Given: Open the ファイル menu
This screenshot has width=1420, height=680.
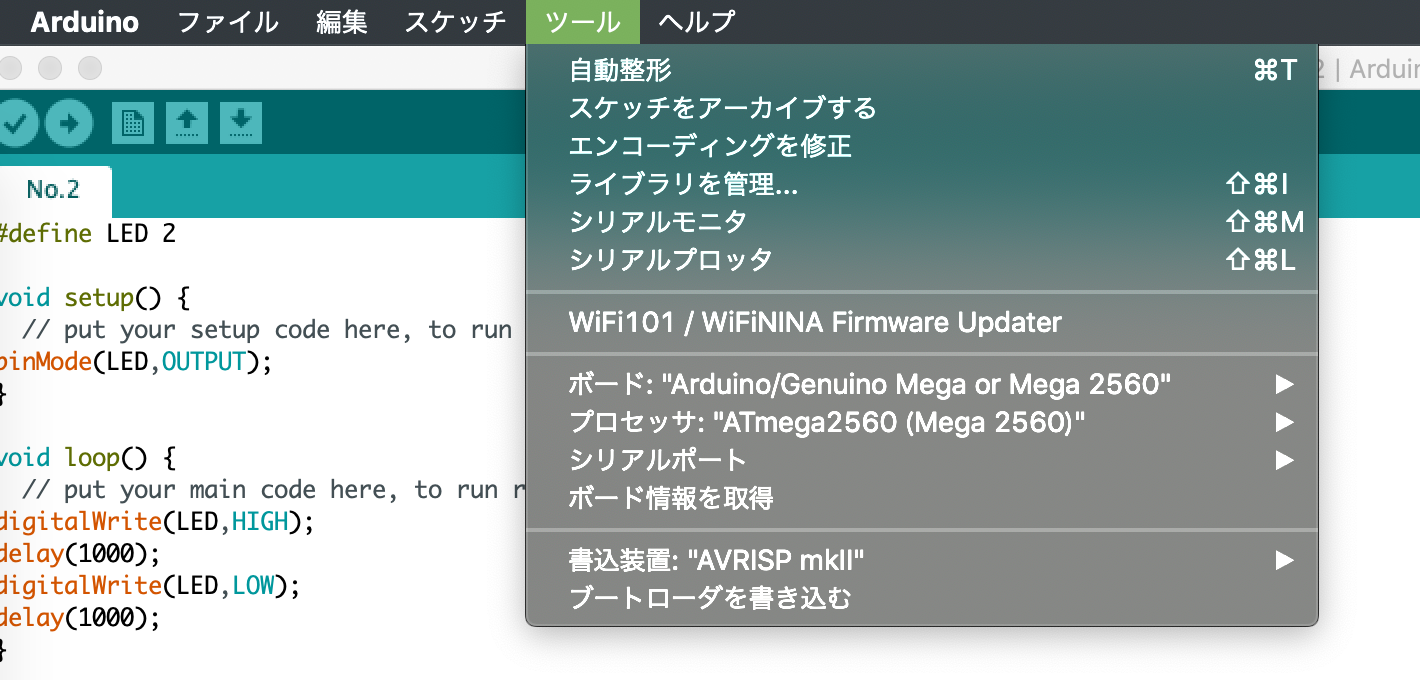Looking at the screenshot, I should [227, 22].
